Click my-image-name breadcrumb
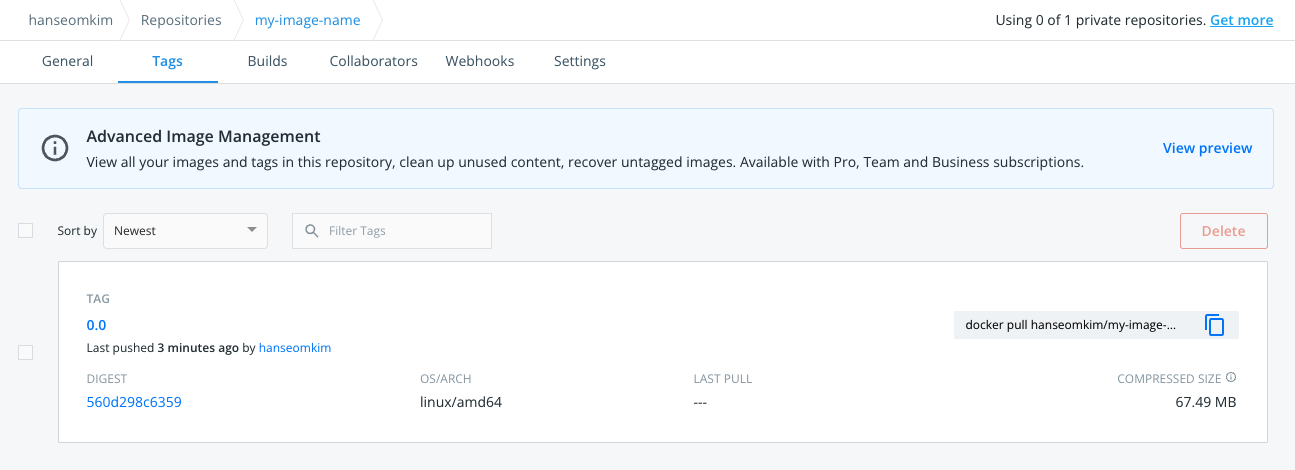The height and width of the screenshot is (470, 1295). [x=308, y=20]
